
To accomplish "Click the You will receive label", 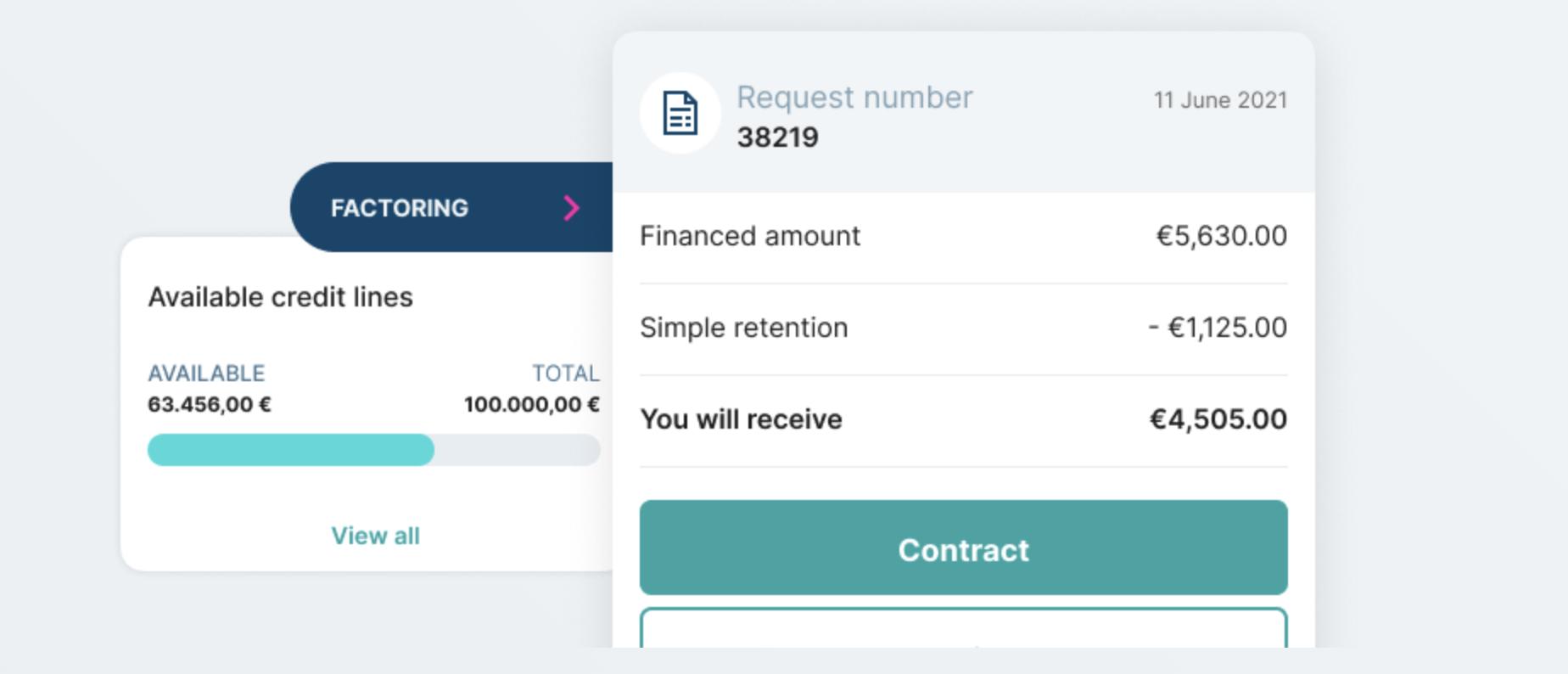I will tap(741, 419).
